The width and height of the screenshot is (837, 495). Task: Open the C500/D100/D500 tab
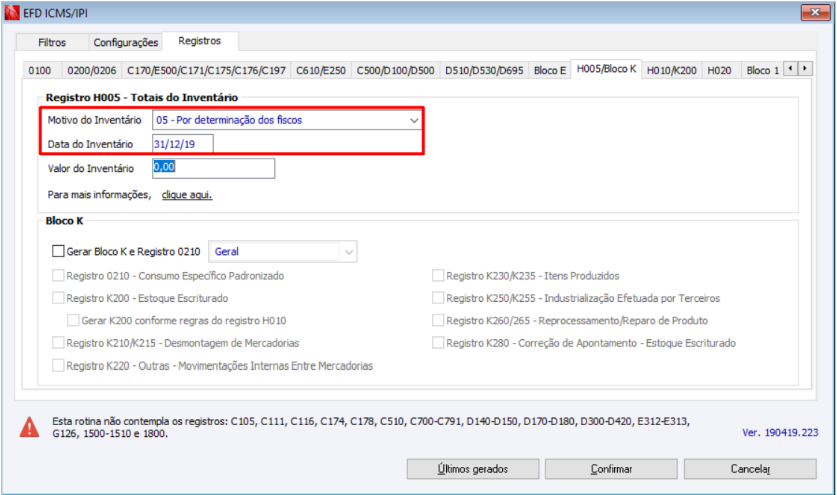pos(396,70)
